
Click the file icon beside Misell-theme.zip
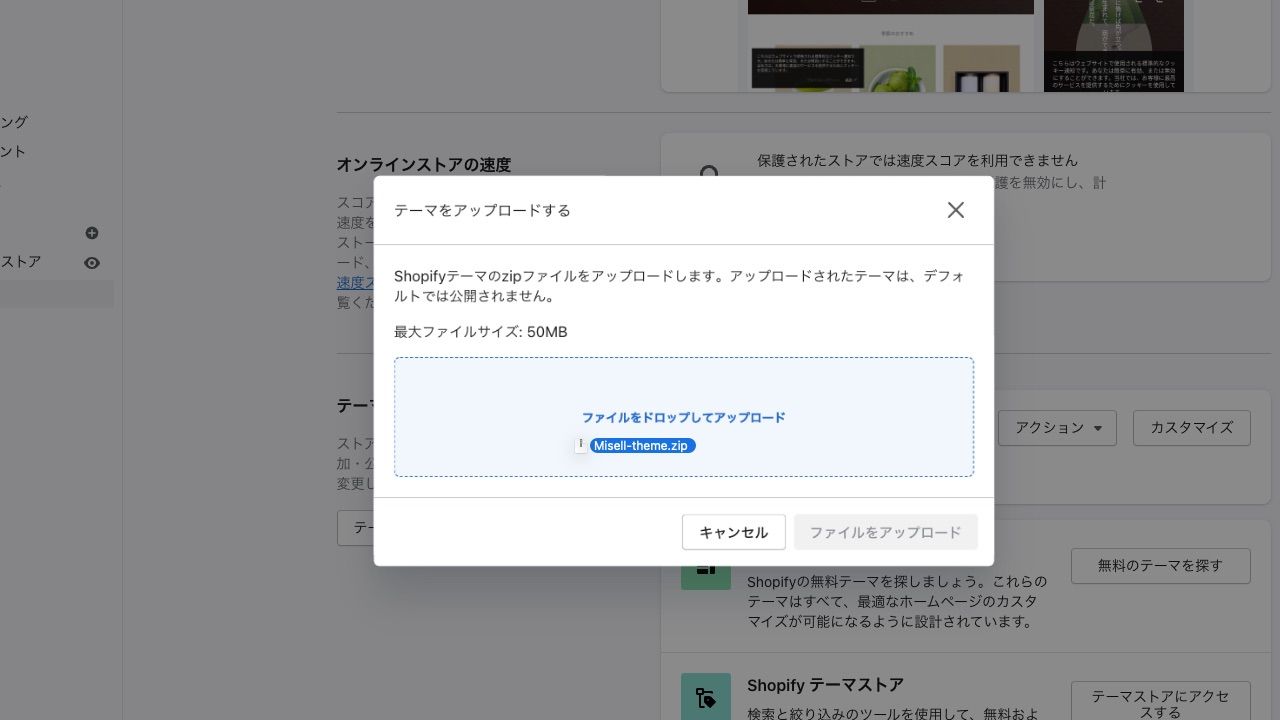(x=581, y=445)
